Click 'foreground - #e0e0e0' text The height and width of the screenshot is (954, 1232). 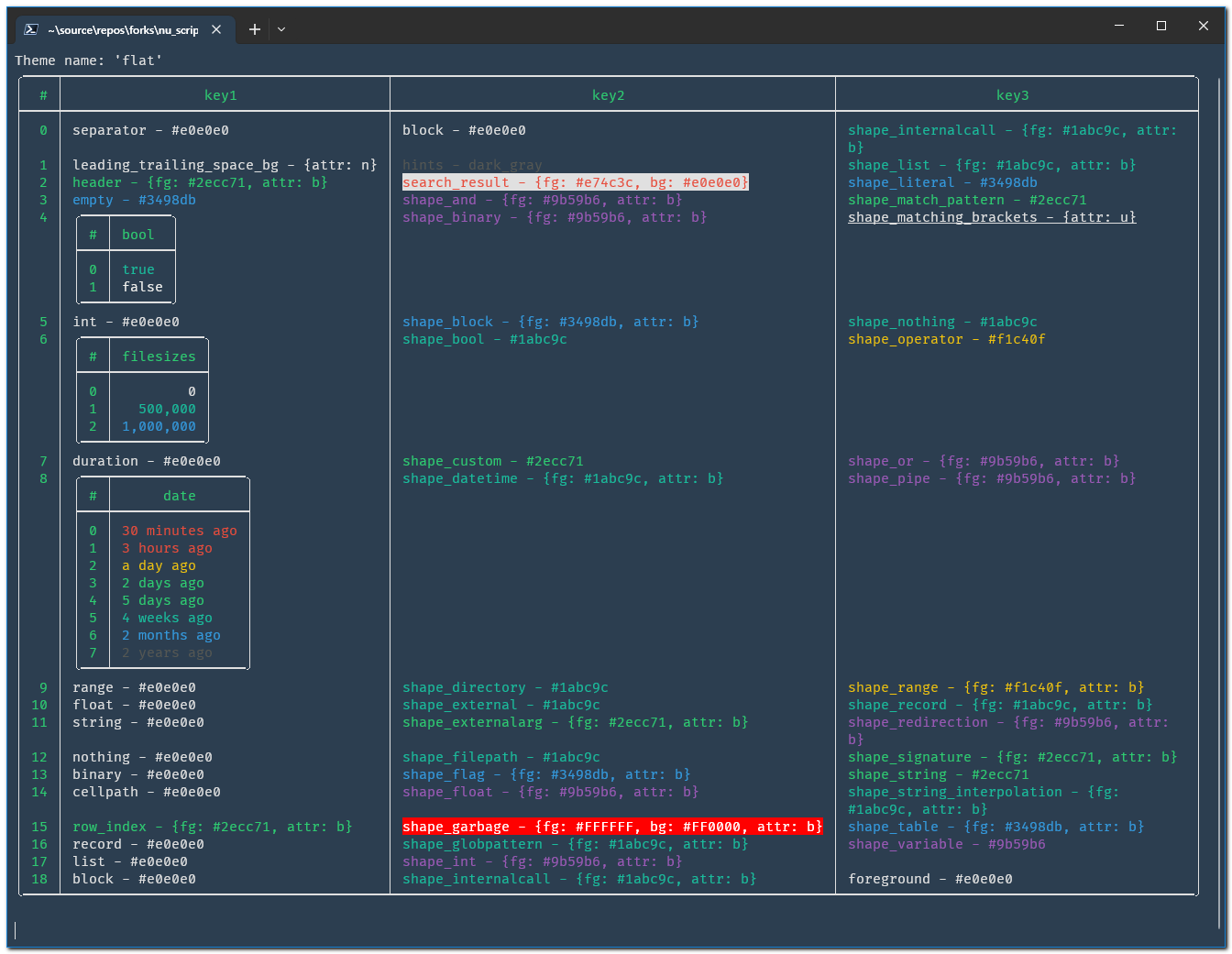[930, 879]
